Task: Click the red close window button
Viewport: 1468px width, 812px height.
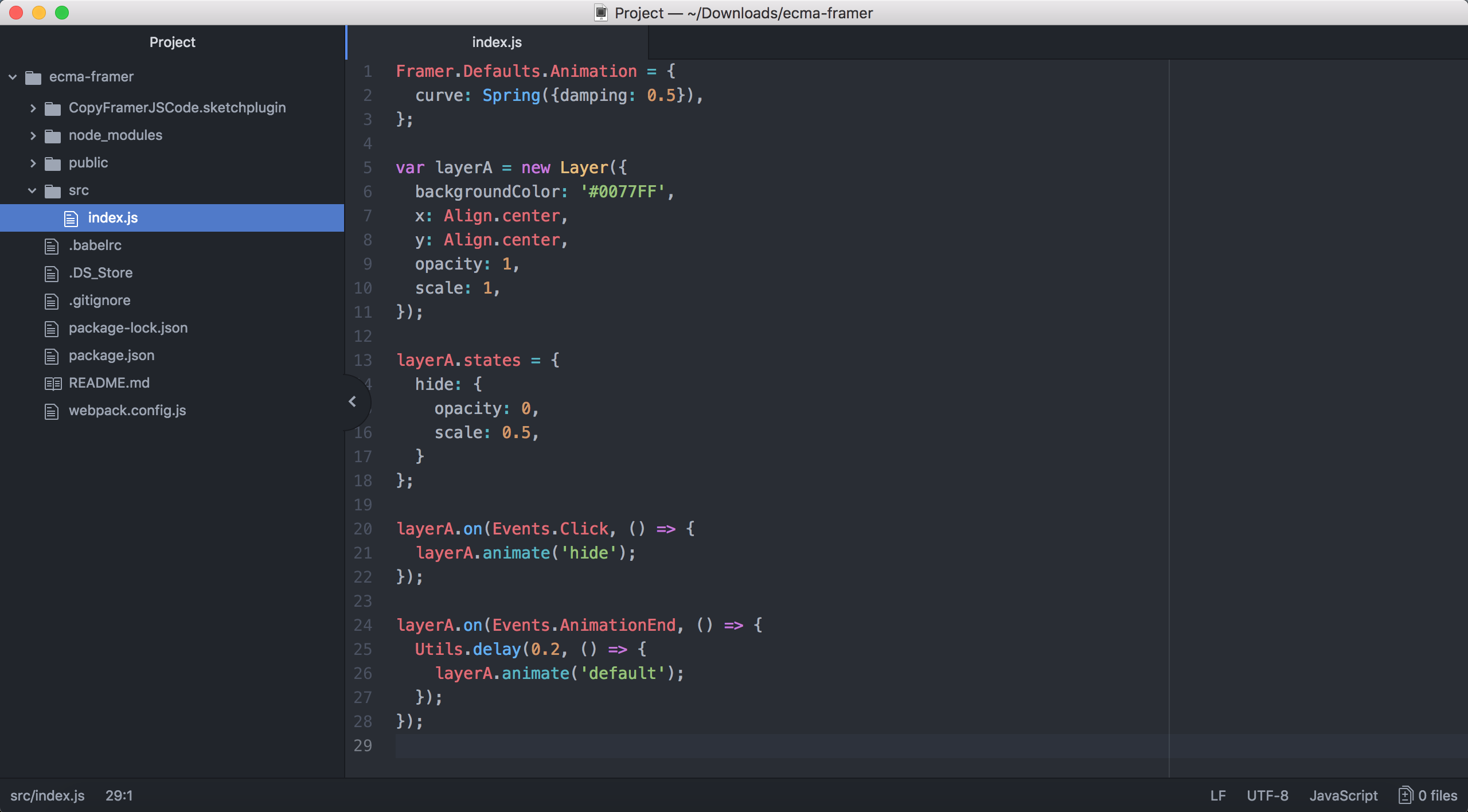Action: (16, 13)
